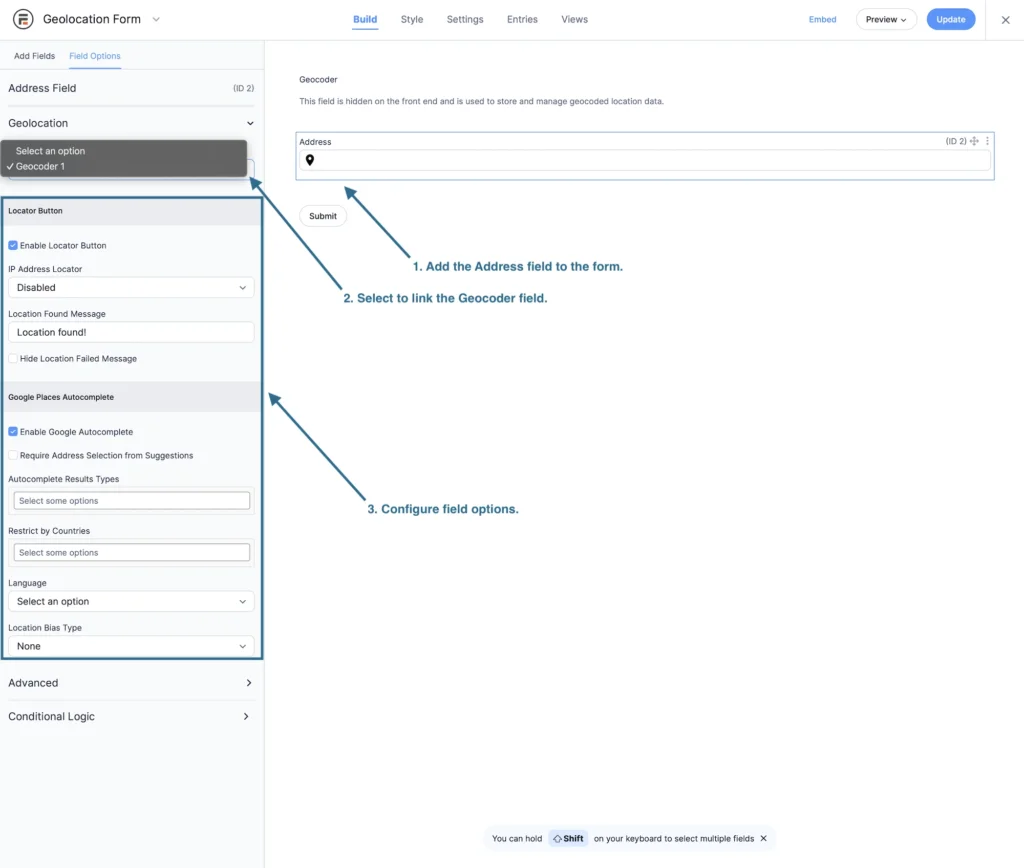
Task: Uncheck Enable Locator Button
Action: tap(13, 245)
